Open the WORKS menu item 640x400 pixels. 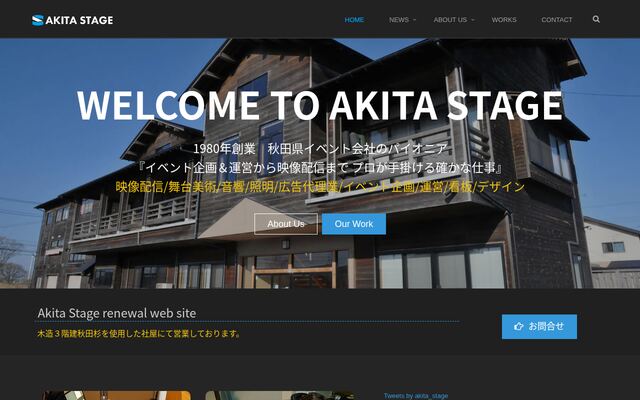click(504, 20)
